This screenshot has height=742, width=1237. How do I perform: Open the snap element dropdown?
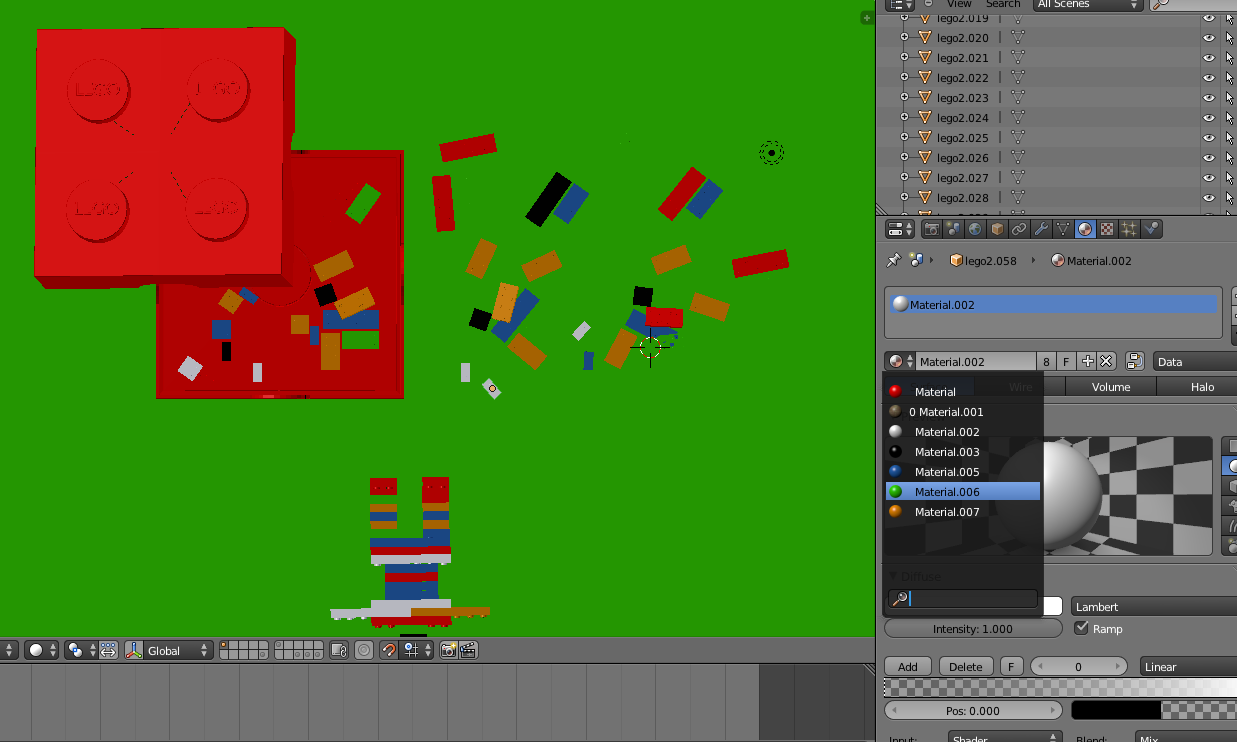coord(417,650)
